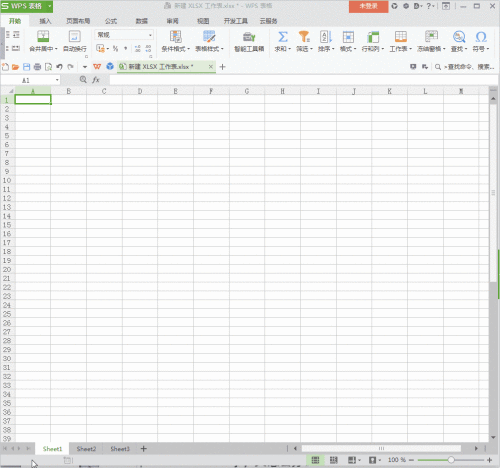
Task: Click the fx insert function icon
Action: (x=96, y=80)
